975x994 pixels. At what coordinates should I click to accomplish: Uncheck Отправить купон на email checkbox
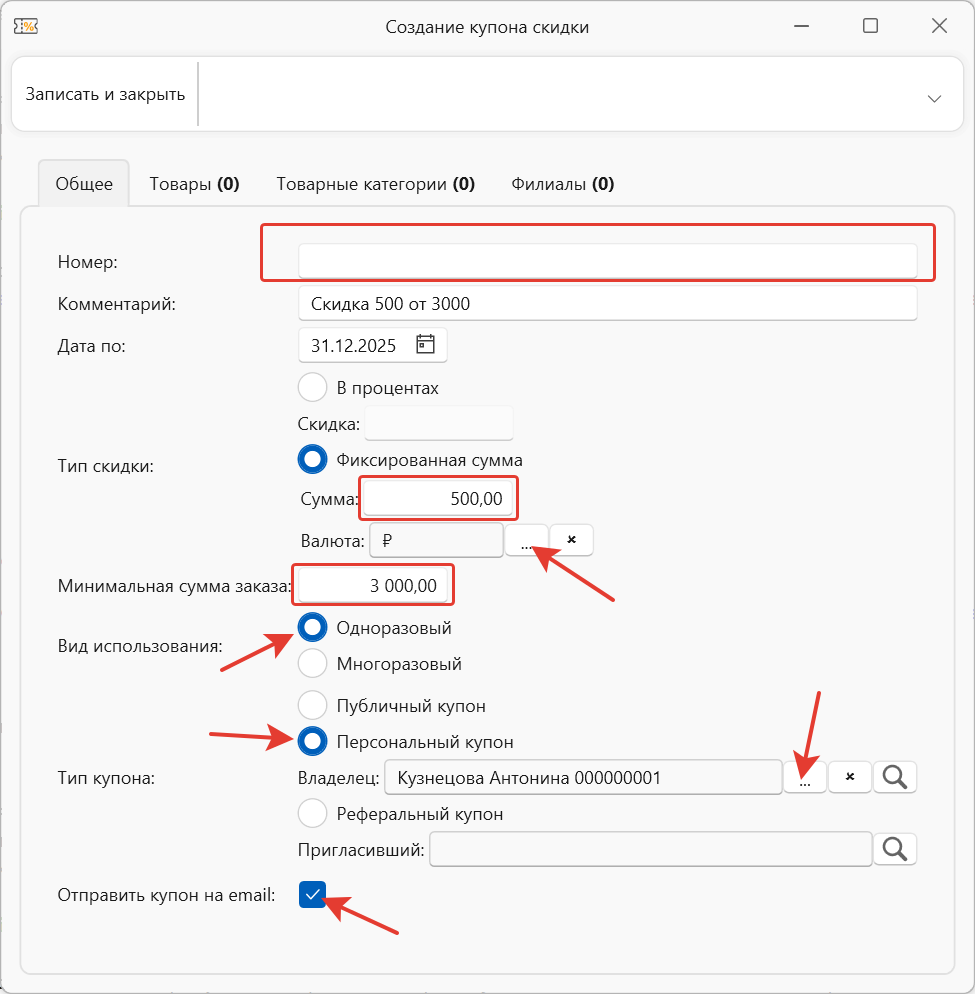click(x=313, y=895)
